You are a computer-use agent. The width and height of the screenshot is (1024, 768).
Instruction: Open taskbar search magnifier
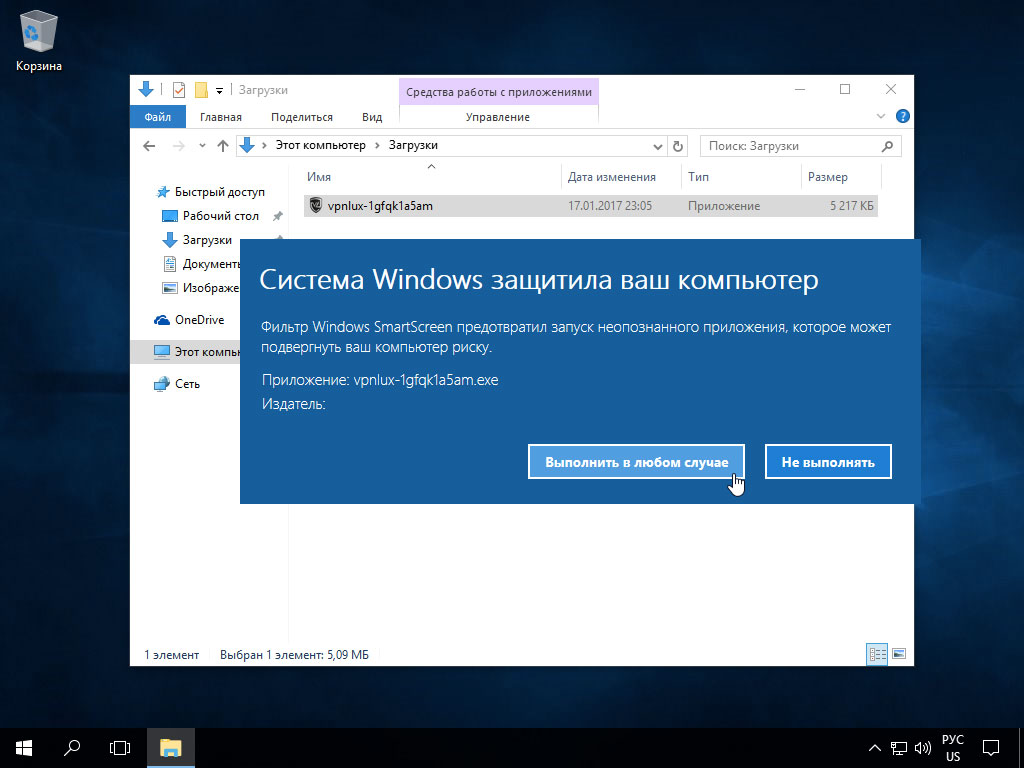tap(72, 748)
